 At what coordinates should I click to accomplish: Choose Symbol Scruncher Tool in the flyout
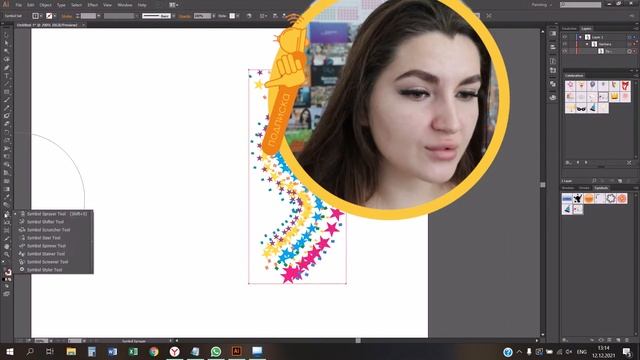(x=53, y=230)
